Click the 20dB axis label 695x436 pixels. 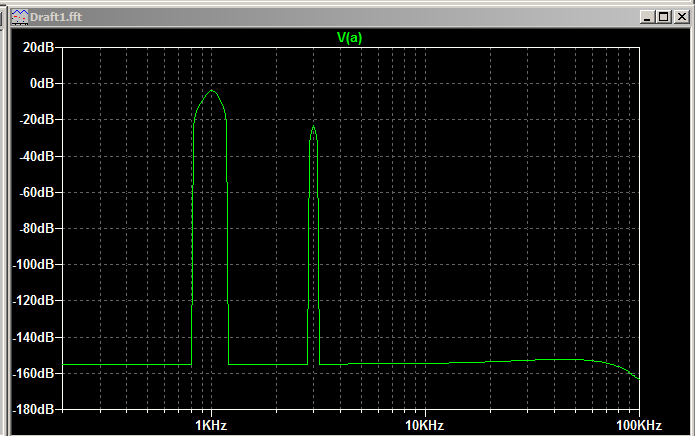39,47
